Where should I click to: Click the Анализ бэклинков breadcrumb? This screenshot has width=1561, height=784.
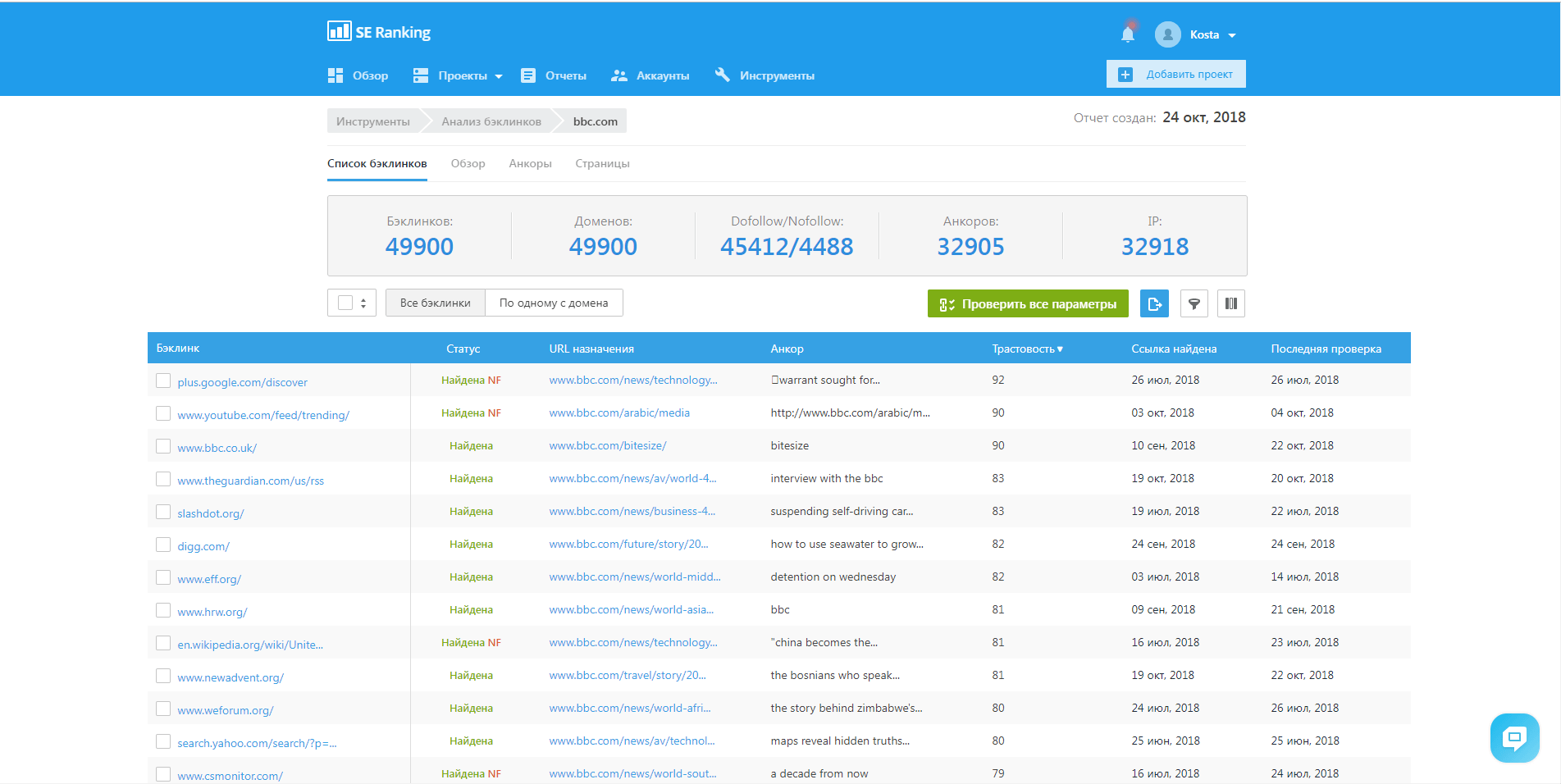click(491, 121)
